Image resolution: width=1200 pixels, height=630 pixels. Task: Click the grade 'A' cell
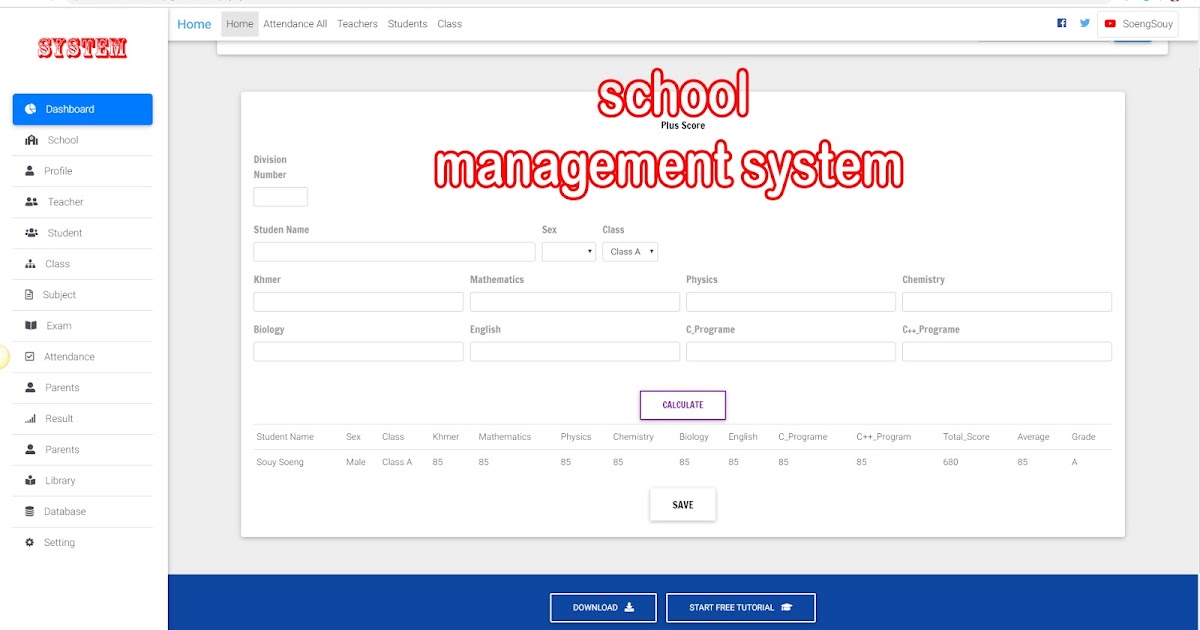tap(1075, 462)
